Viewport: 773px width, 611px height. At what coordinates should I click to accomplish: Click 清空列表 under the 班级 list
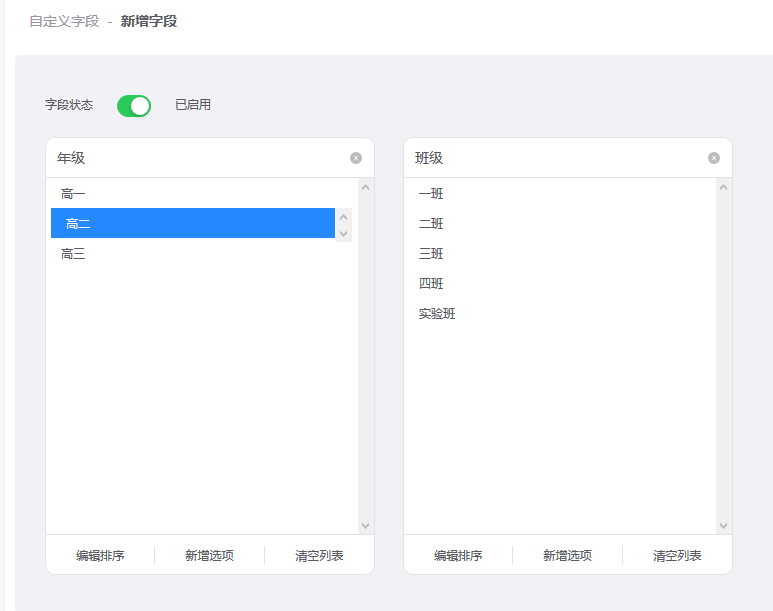677,556
